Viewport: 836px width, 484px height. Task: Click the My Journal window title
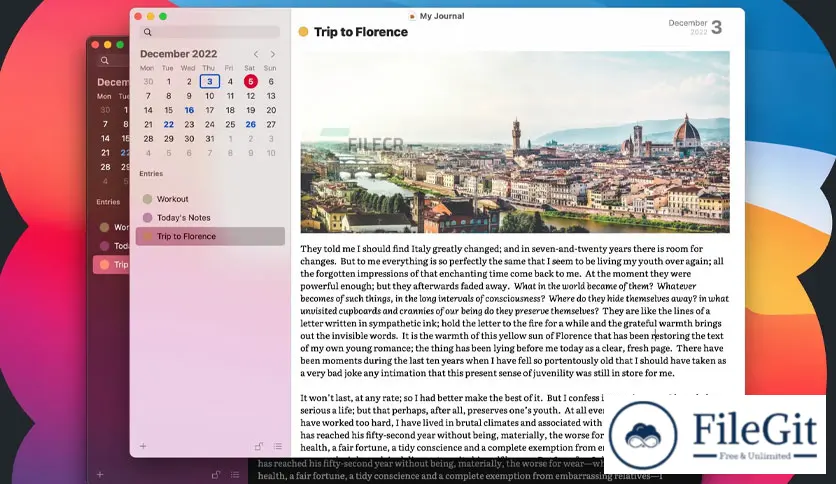441,16
